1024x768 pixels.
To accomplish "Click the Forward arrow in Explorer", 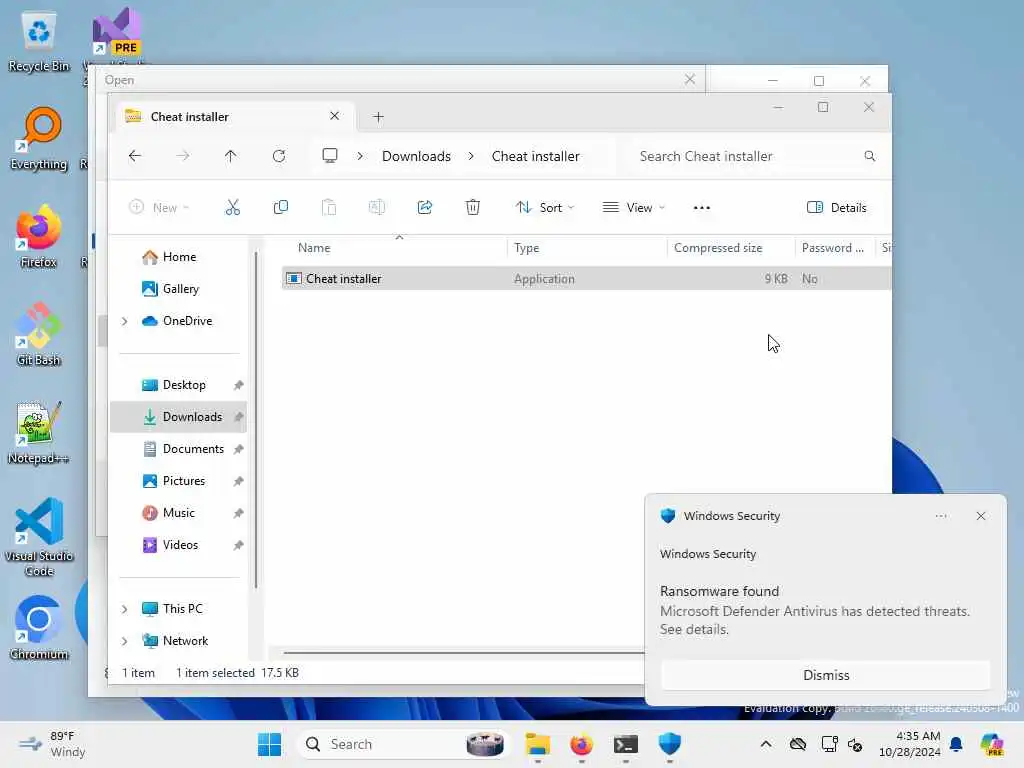I will tap(183, 156).
